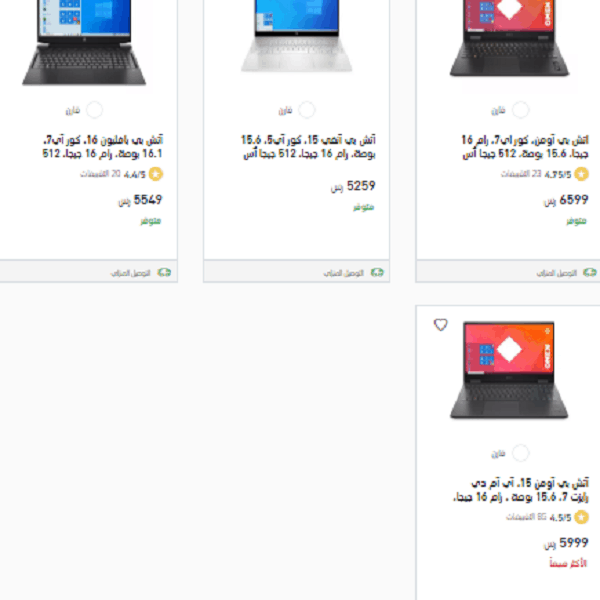Screen dimensions: 600x600
Task: Open the 20 reviews link for Pavilion
Action: tap(100, 174)
